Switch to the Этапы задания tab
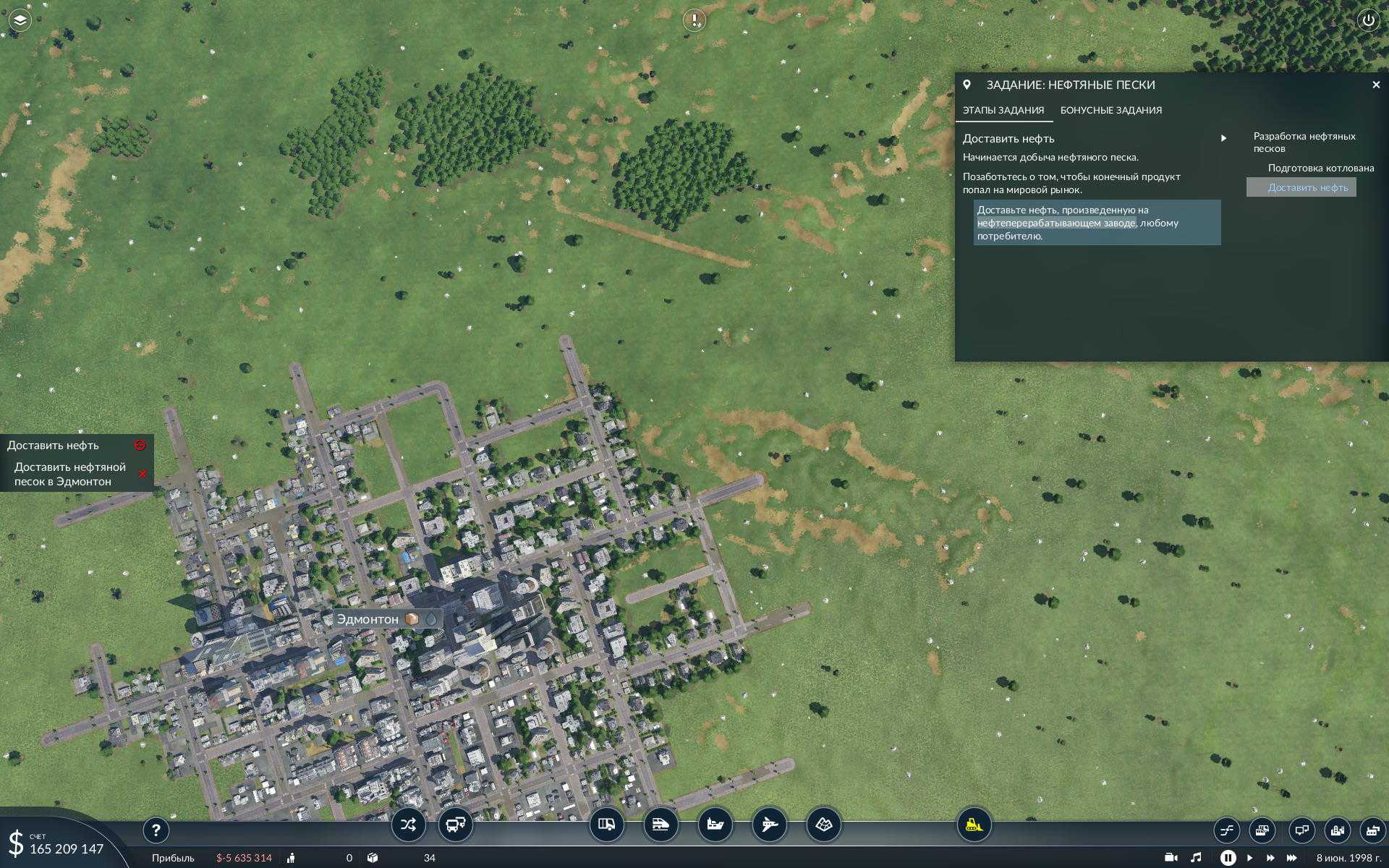This screenshot has height=868, width=1389. pyautogui.click(x=1003, y=111)
